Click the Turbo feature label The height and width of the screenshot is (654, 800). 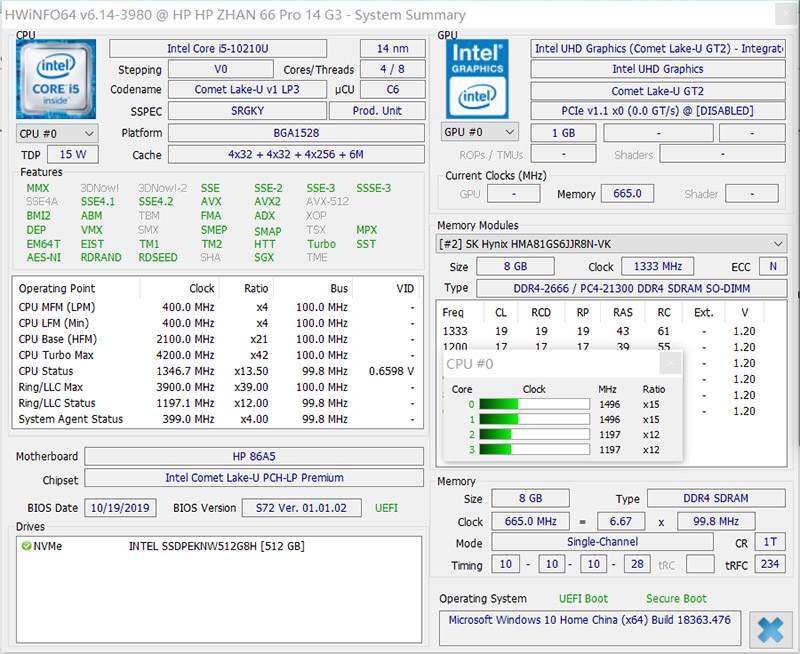click(321, 244)
